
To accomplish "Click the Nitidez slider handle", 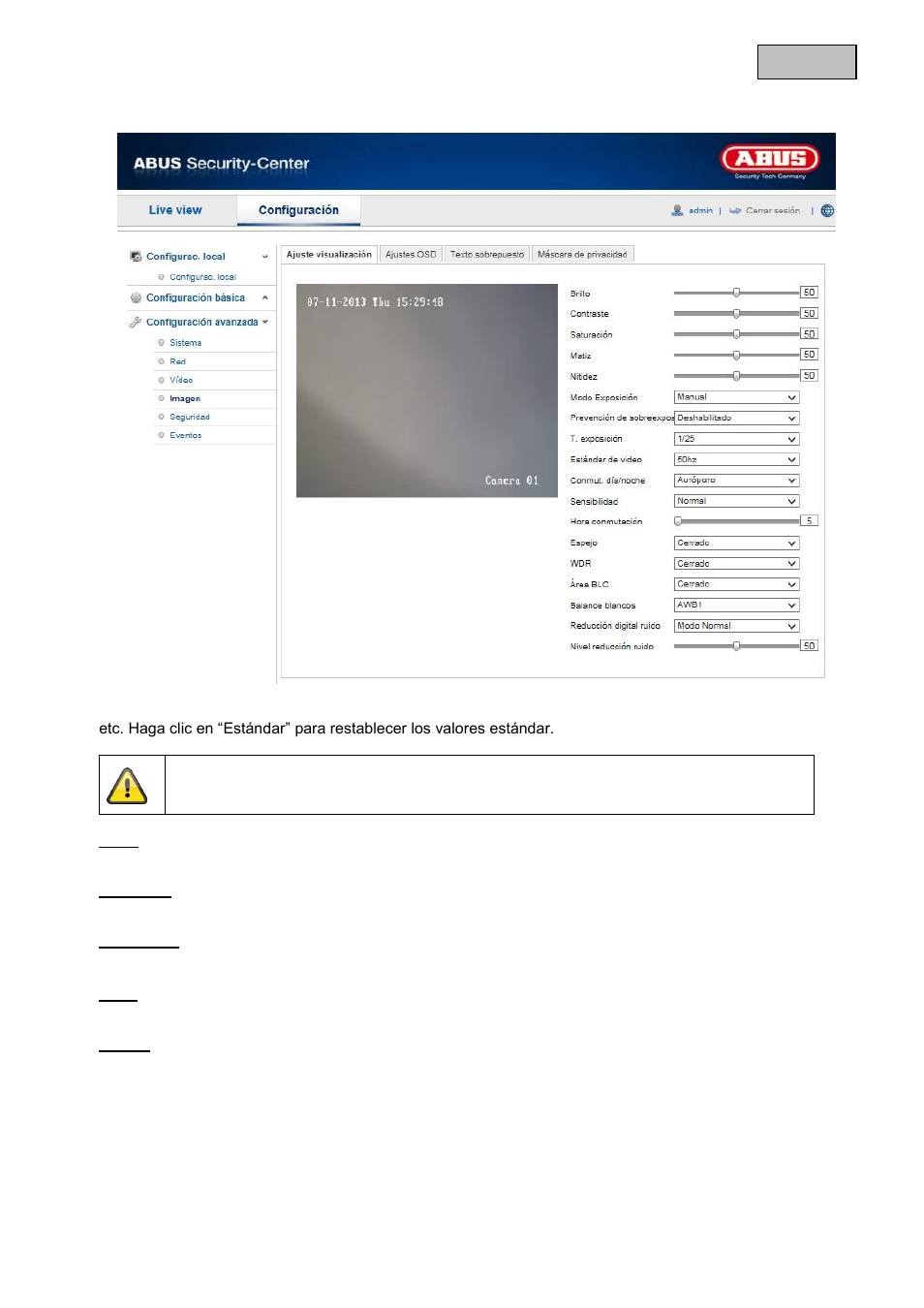I will pos(736,376).
